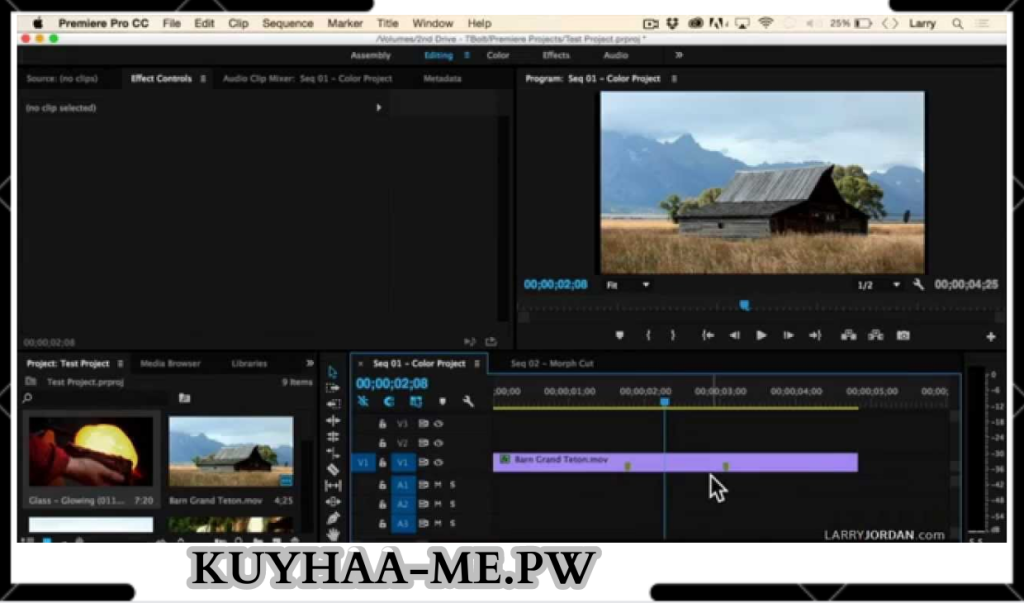Open Program monitor settings wrench
The height and width of the screenshot is (603, 1024).
(x=918, y=284)
